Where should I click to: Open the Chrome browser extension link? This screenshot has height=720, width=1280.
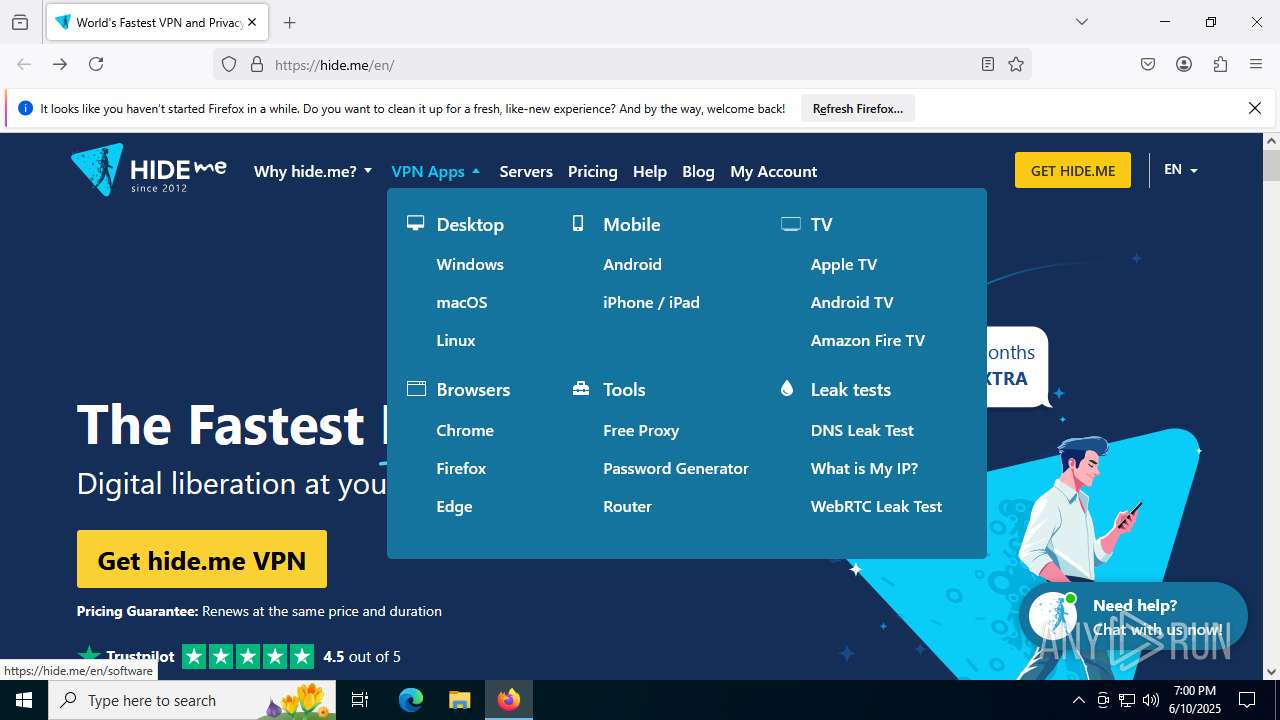point(465,430)
